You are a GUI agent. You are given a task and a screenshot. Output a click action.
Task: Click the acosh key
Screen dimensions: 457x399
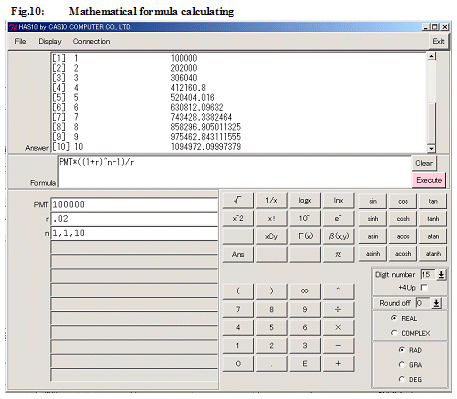click(403, 254)
